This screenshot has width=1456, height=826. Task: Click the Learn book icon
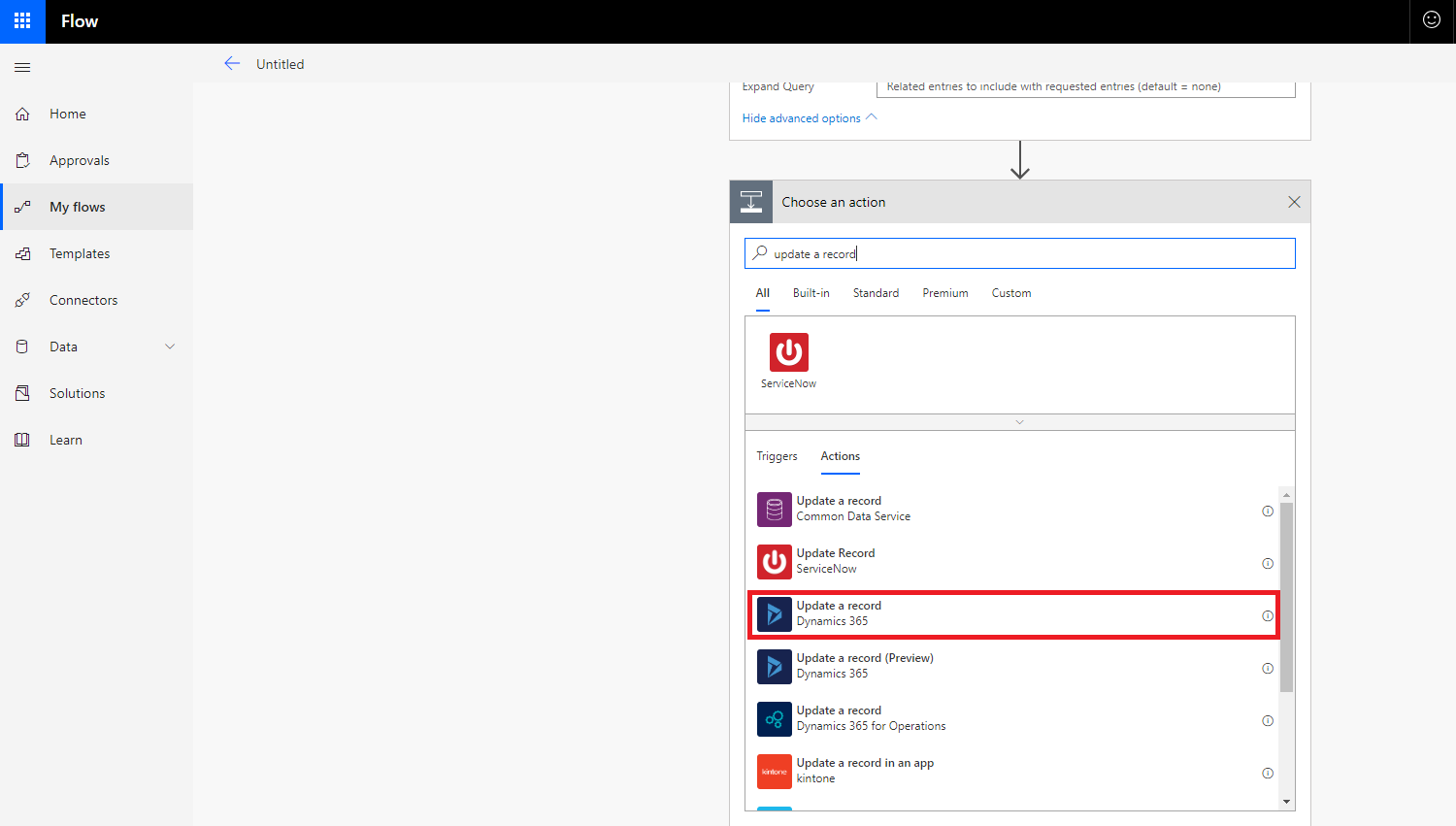tap(22, 440)
